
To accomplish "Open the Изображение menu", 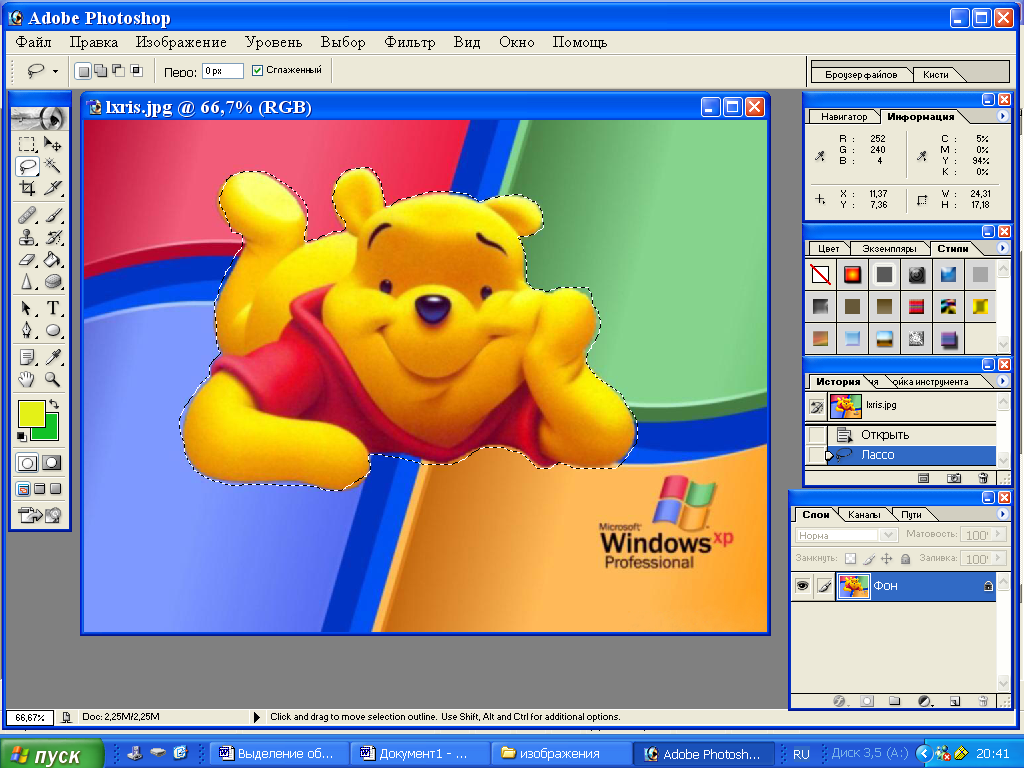I will [181, 42].
